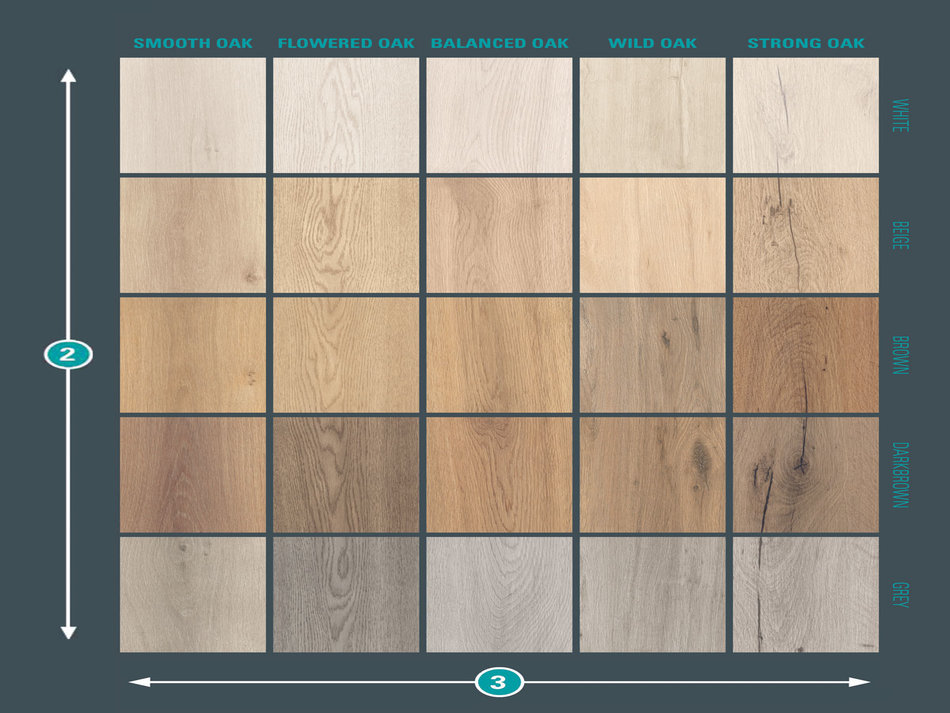Screen dimensions: 950x713
Task: Pick the Beige Flowered Oak swatch
Action: pyautogui.click(x=346, y=235)
